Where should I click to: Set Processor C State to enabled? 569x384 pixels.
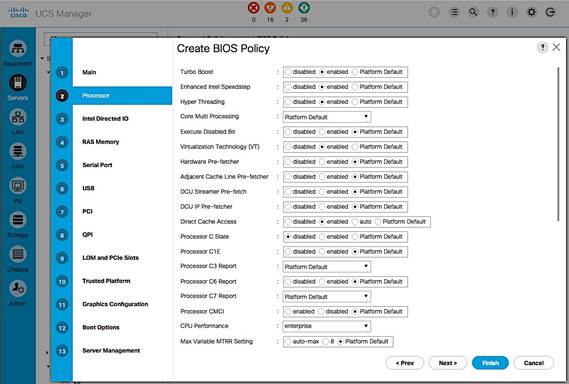point(322,237)
